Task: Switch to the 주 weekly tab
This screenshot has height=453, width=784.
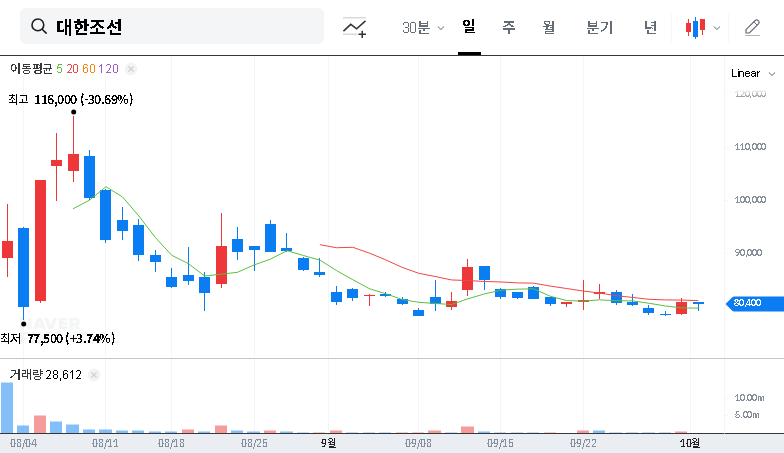Action: tap(509, 27)
